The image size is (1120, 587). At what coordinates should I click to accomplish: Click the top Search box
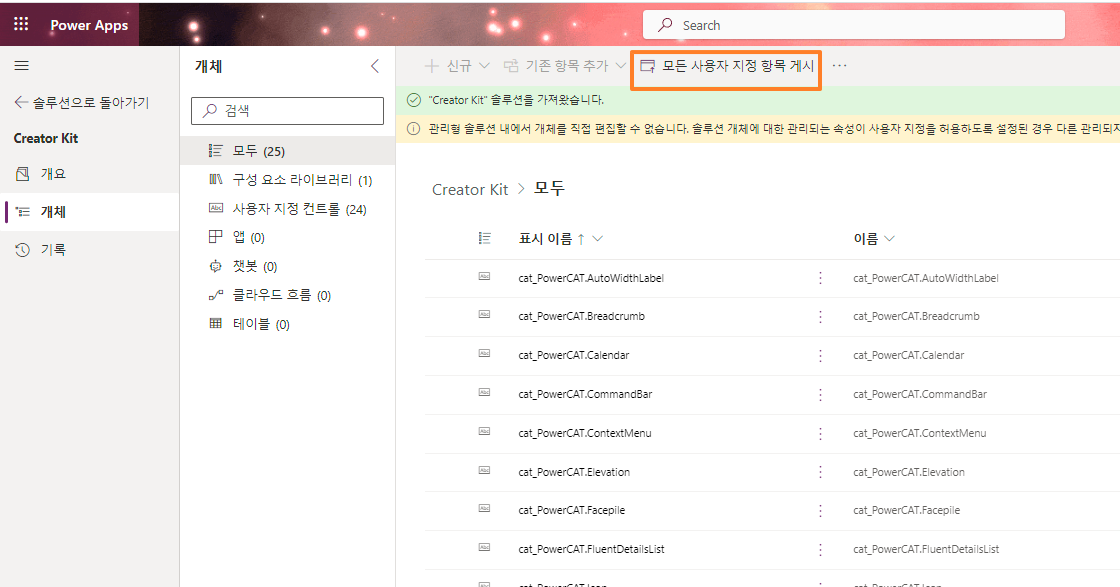854,25
